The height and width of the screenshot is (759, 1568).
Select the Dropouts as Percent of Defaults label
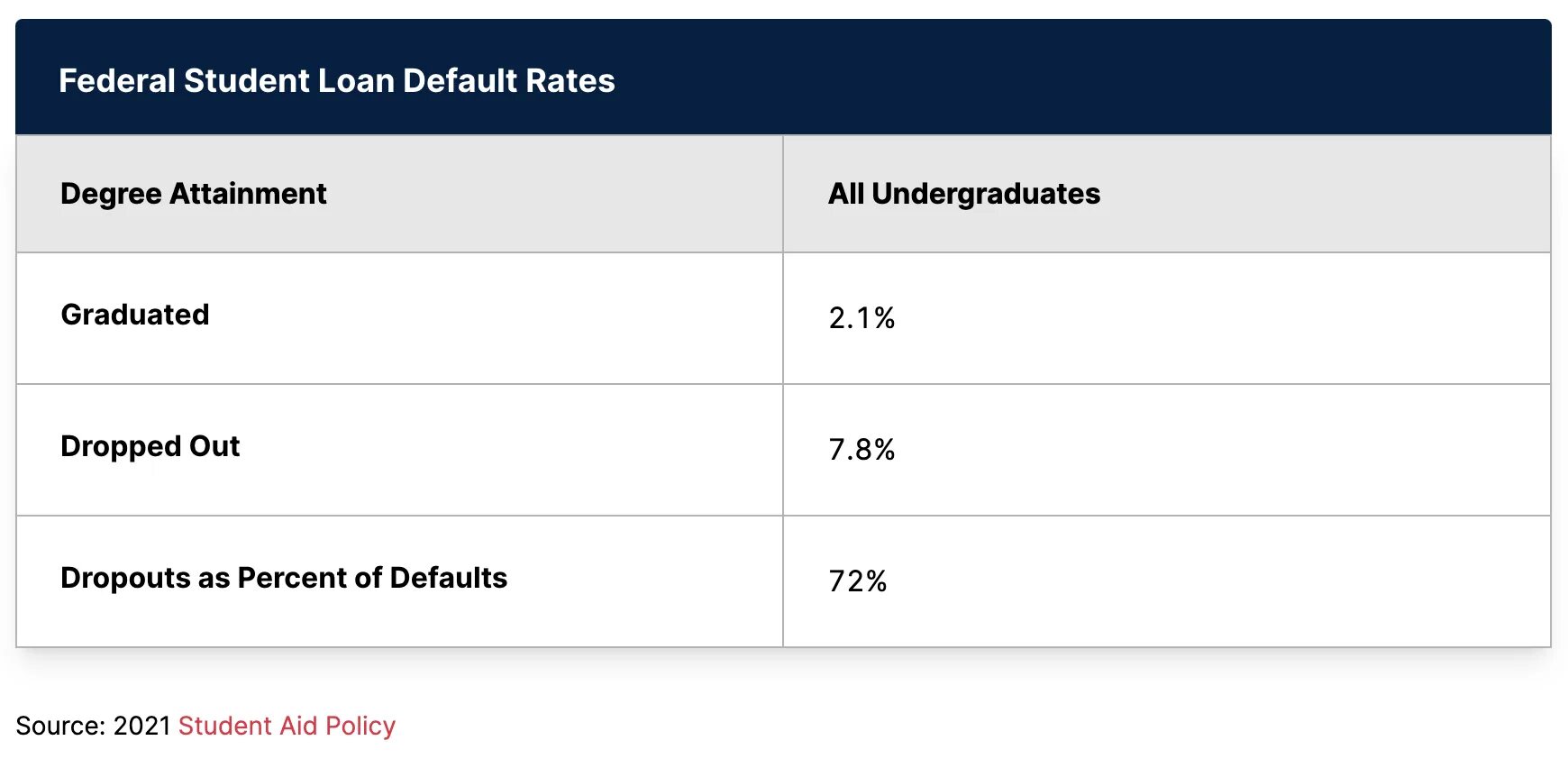point(283,578)
